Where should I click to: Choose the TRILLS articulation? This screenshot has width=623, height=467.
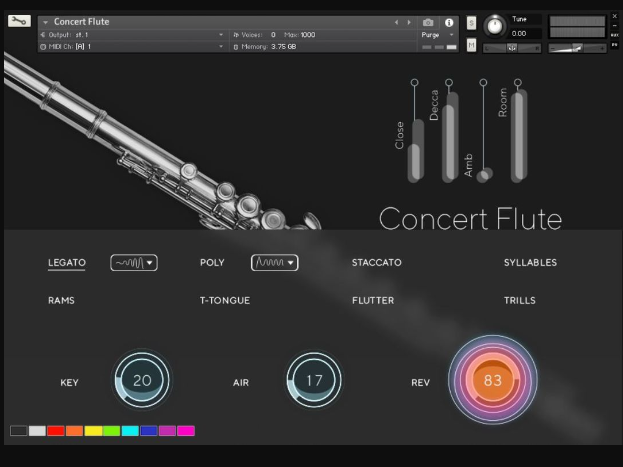click(520, 300)
